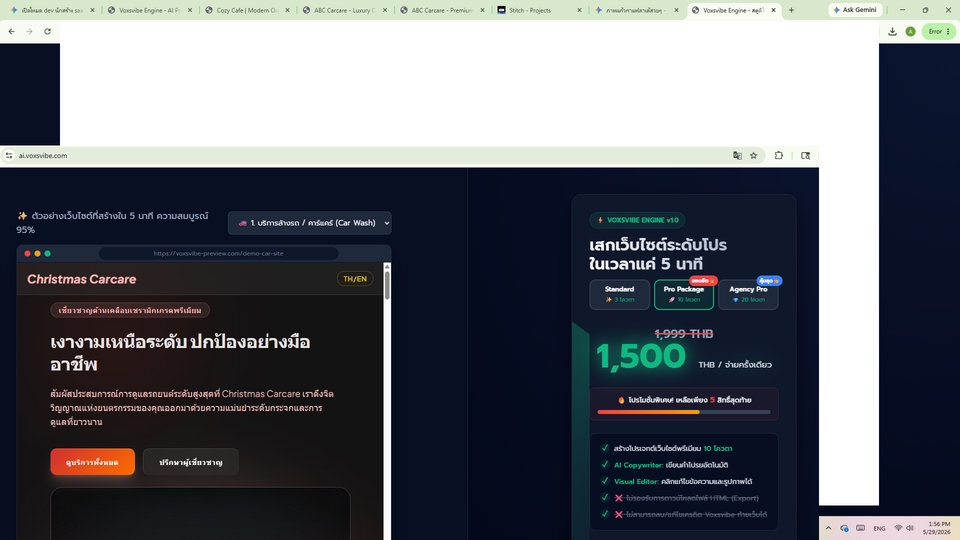This screenshot has height=540, width=960.
Task: Click the checkmark beside AI Copywriter
Action: [x=605, y=465]
